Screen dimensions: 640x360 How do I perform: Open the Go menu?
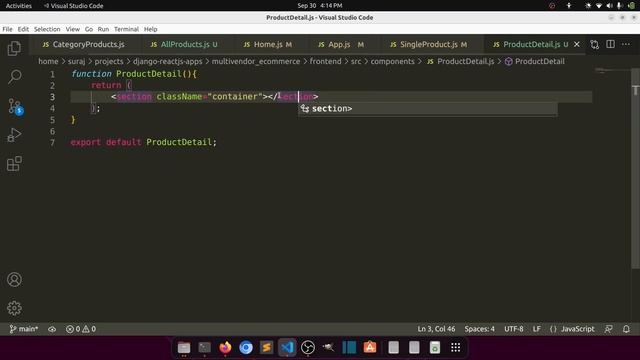tap(89, 29)
